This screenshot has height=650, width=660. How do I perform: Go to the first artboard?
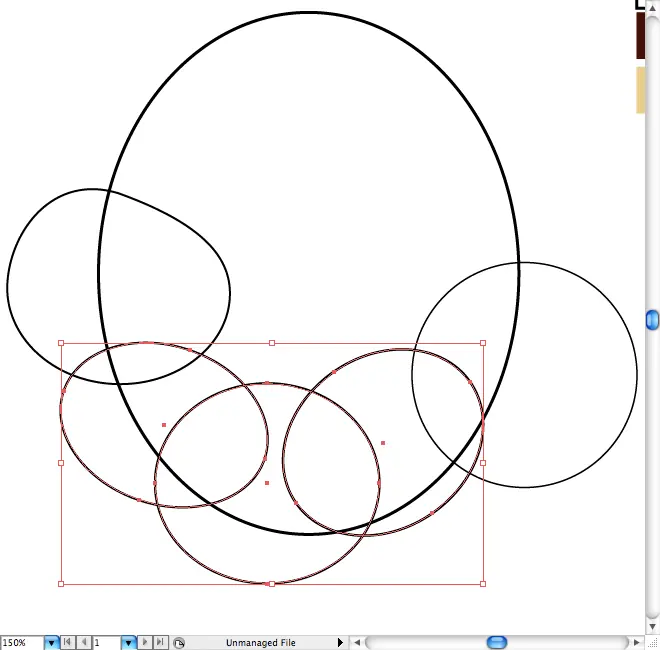67,642
